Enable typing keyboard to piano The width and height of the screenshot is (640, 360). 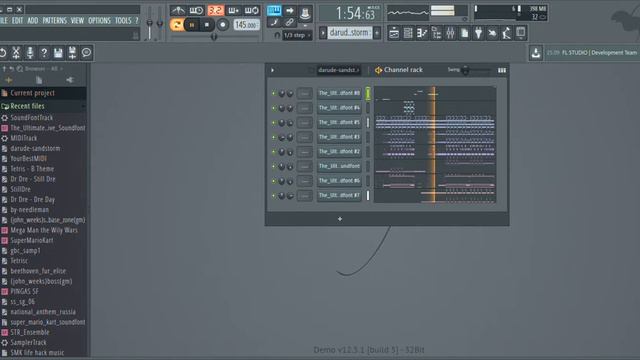(274, 10)
